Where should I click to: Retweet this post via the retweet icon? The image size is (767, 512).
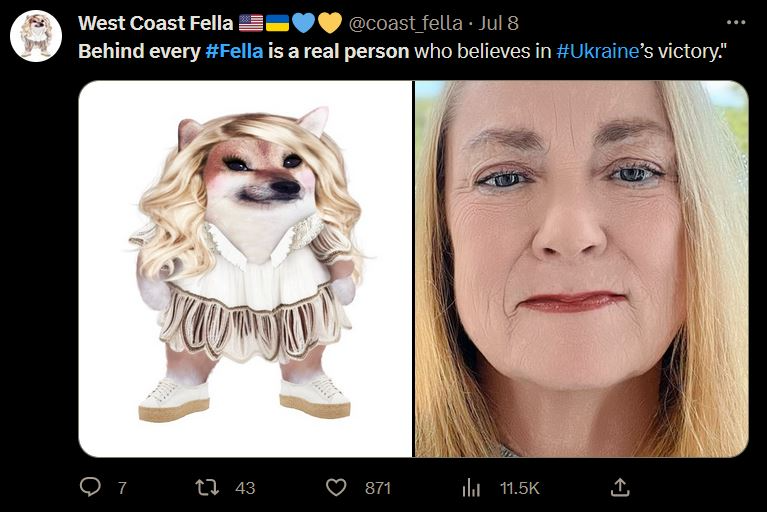click(x=209, y=487)
